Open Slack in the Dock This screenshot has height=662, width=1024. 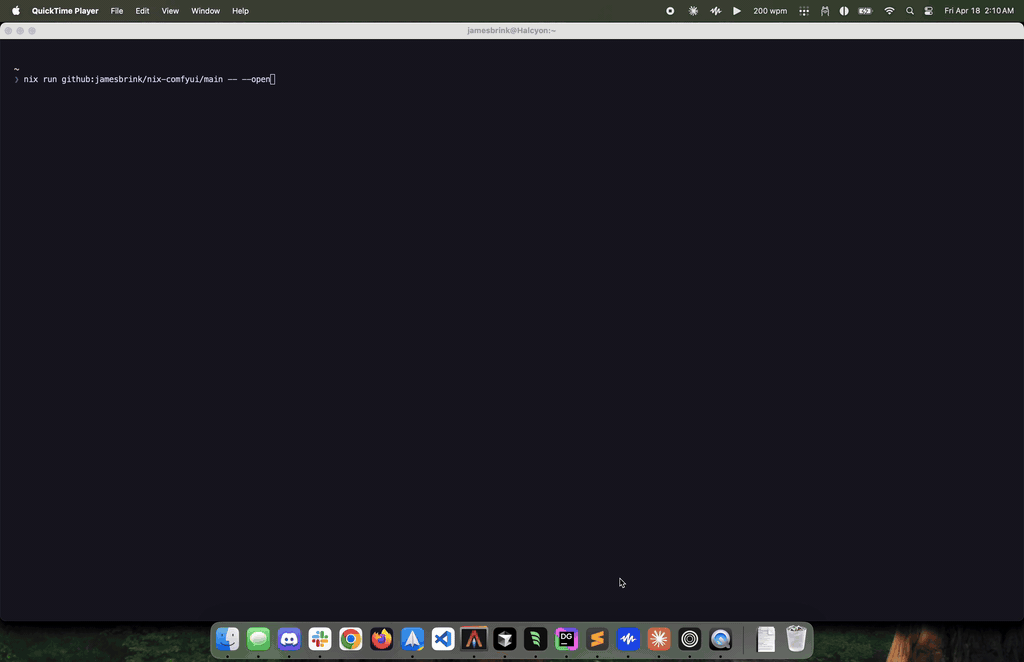point(320,639)
